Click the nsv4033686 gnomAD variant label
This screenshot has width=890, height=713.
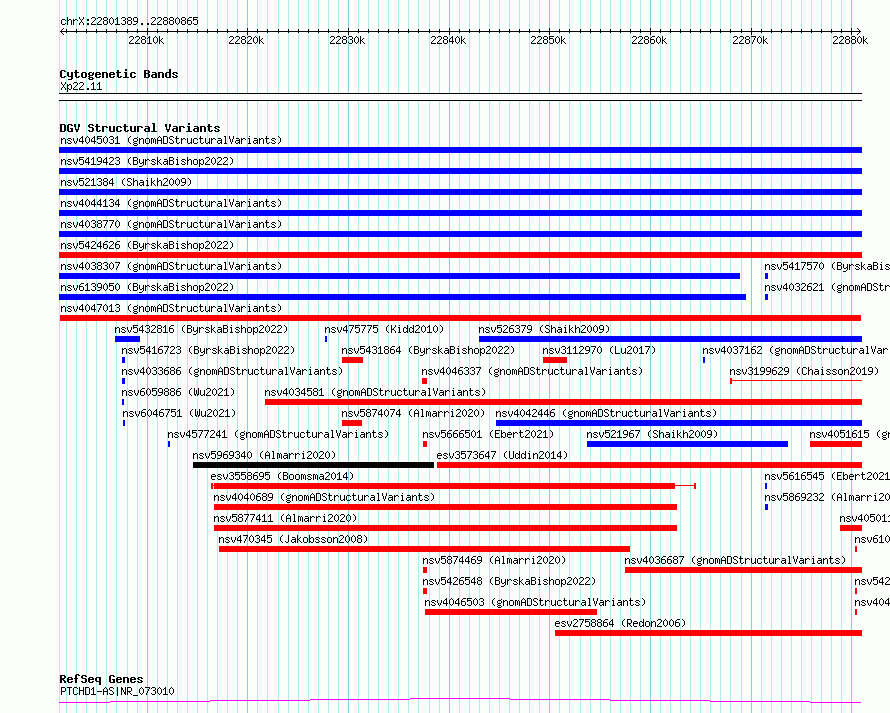coord(232,371)
